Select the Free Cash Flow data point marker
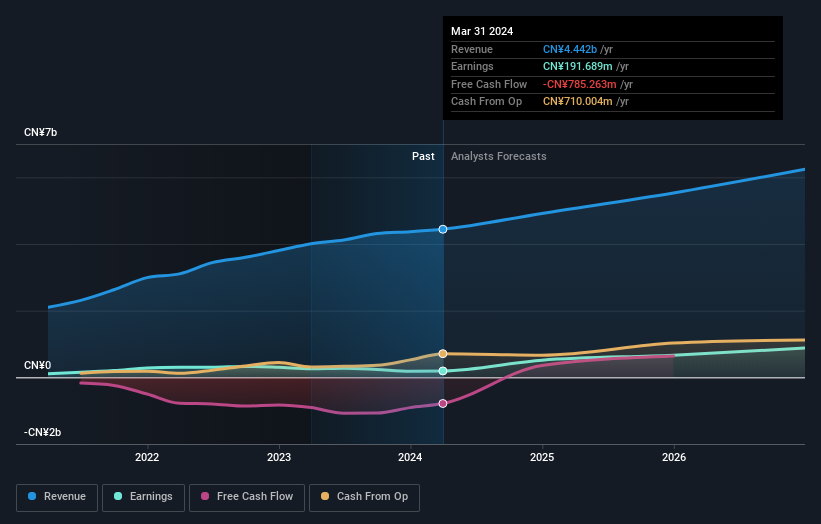The height and width of the screenshot is (524, 821). point(443,404)
